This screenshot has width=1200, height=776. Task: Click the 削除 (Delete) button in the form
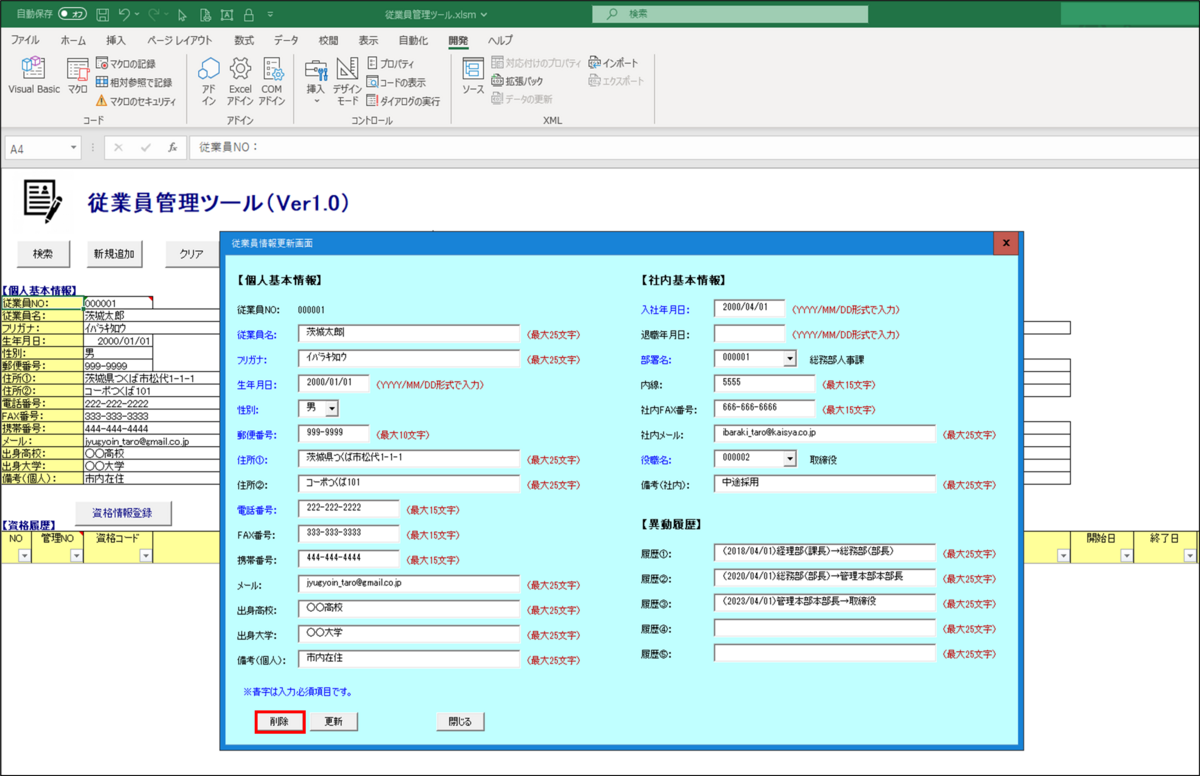click(280, 721)
